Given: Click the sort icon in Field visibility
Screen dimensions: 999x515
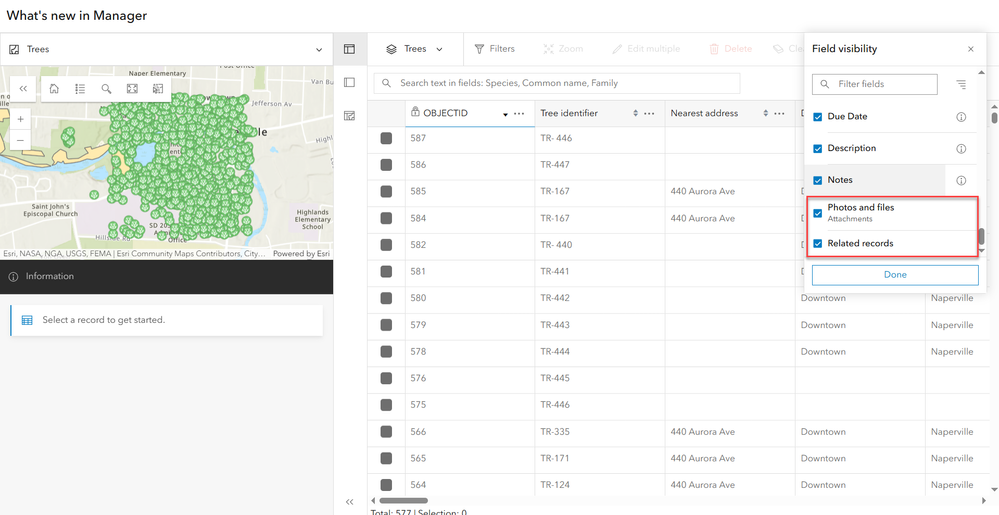Looking at the screenshot, I should coord(961,85).
